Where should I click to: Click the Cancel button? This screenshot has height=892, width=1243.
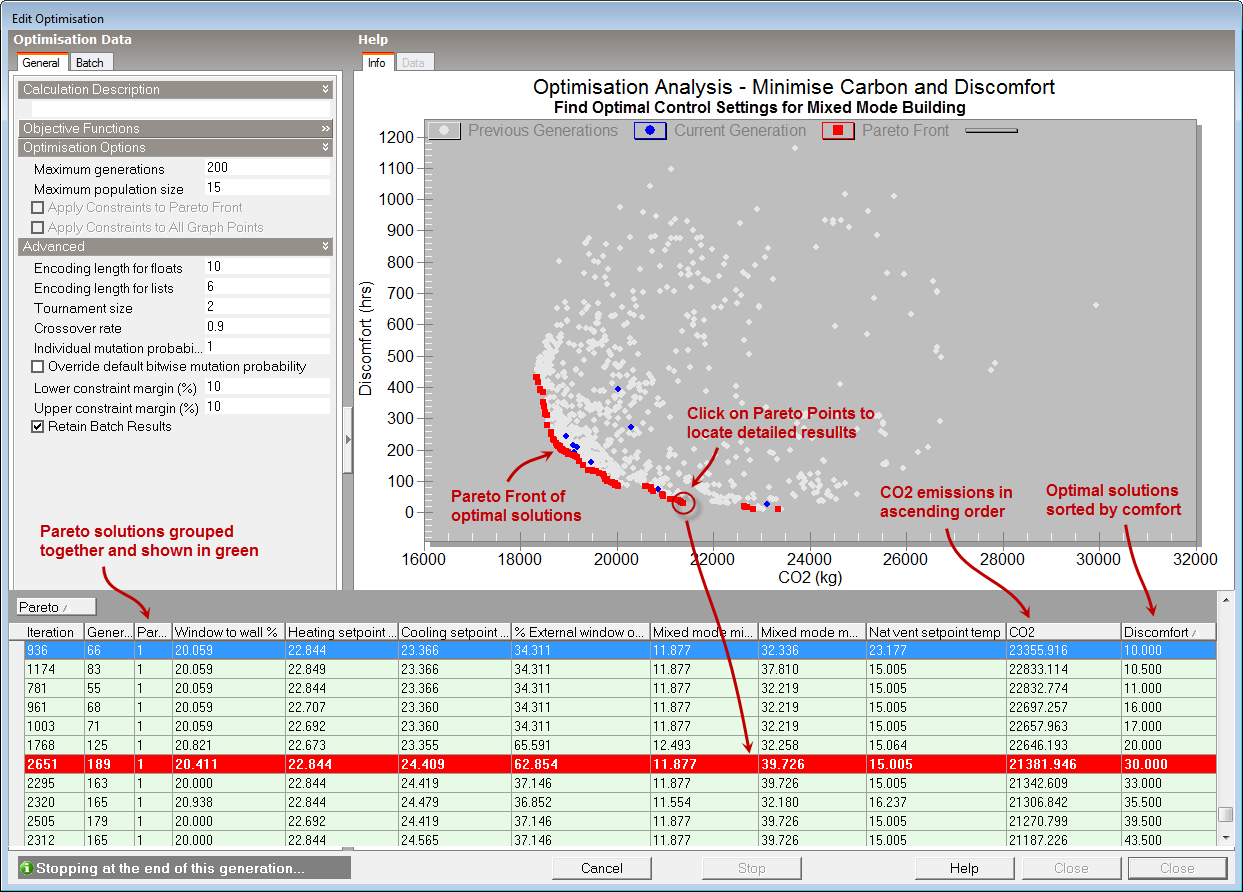[601, 868]
